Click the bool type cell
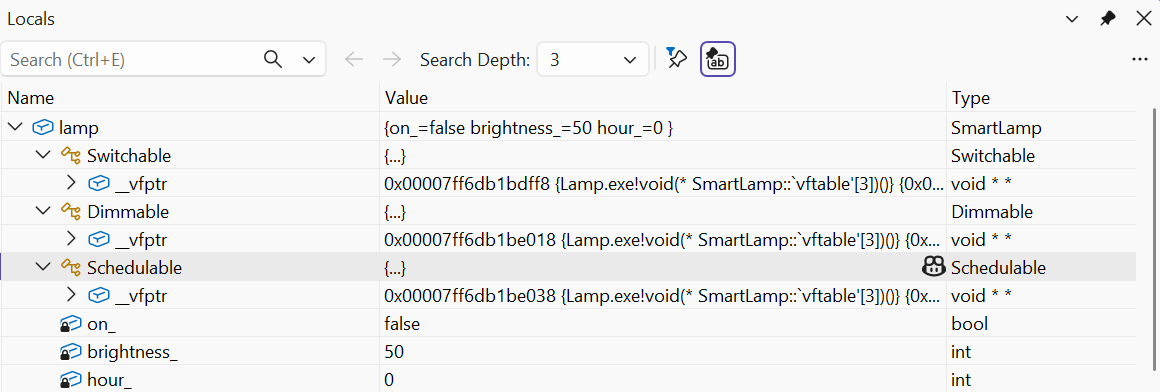Image resolution: width=1160 pixels, height=392 pixels. 969,324
